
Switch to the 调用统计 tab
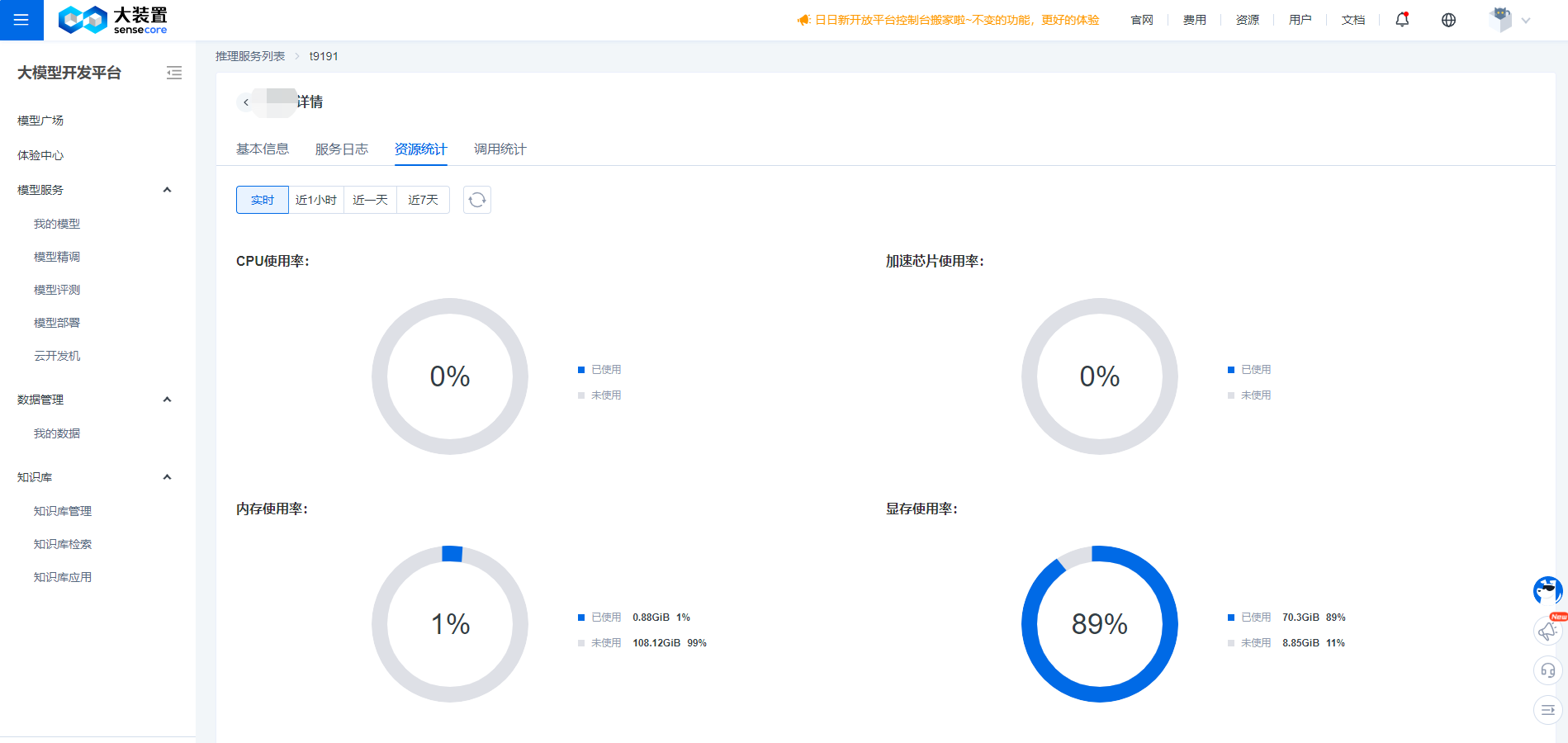pyautogui.click(x=500, y=149)
